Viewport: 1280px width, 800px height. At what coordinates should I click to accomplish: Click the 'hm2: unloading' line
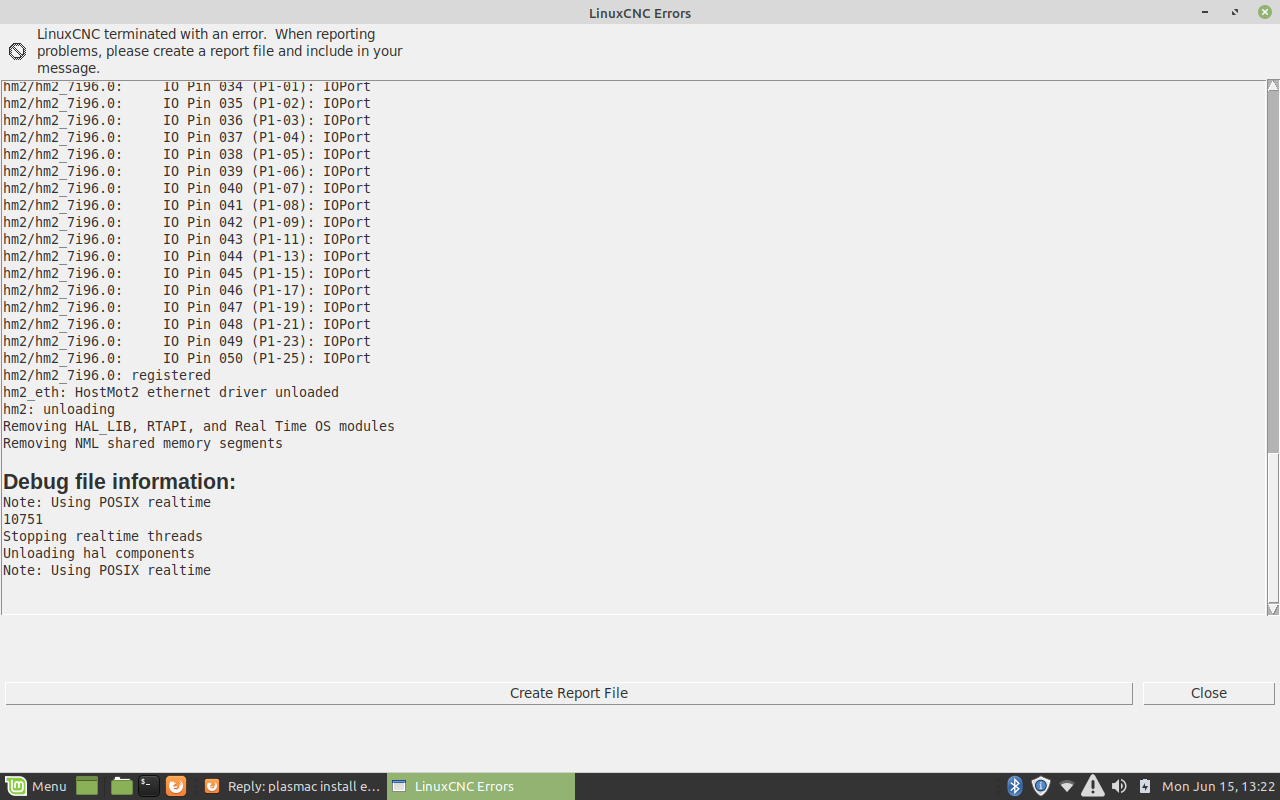(x=59, y=409)
